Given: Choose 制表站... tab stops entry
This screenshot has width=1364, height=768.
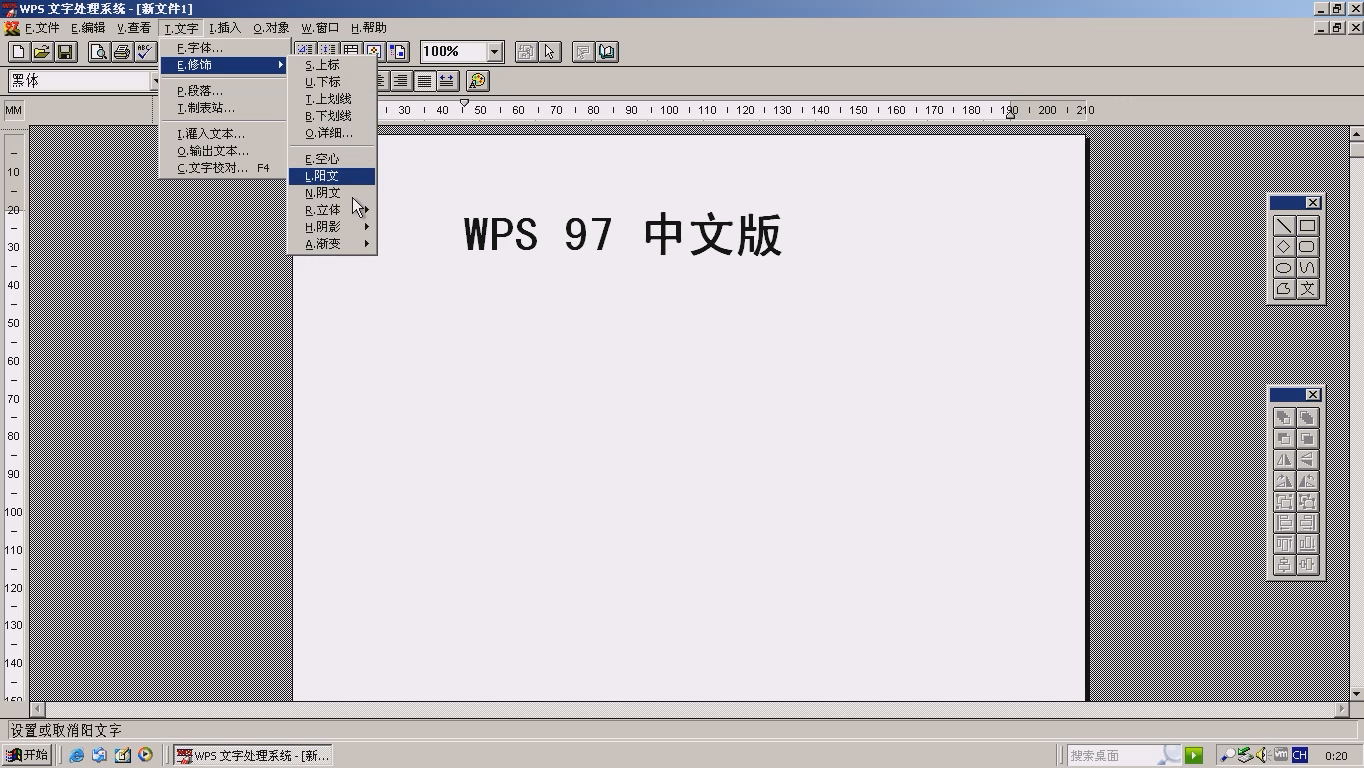Looking at the screenshot, I should click(224, 108).
